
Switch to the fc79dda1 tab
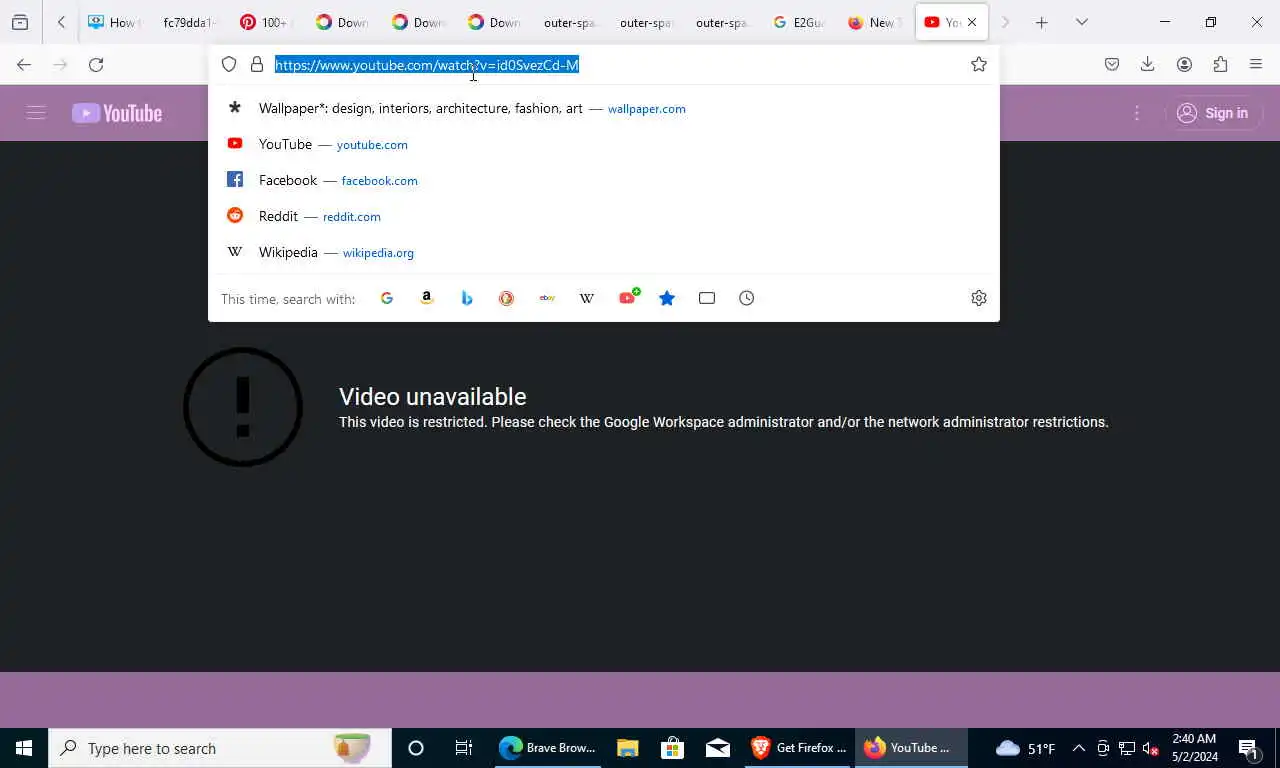point(190,22)
